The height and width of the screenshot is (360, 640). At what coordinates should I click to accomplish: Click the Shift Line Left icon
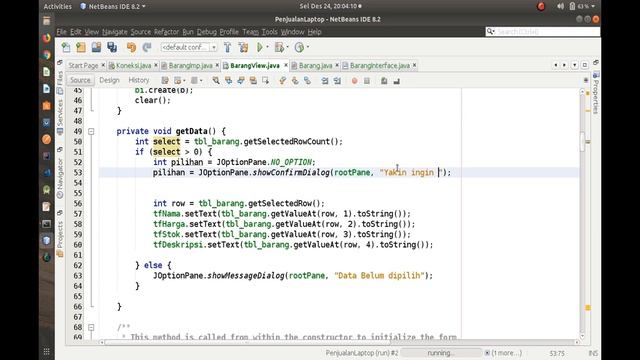[x=325, y=80]
